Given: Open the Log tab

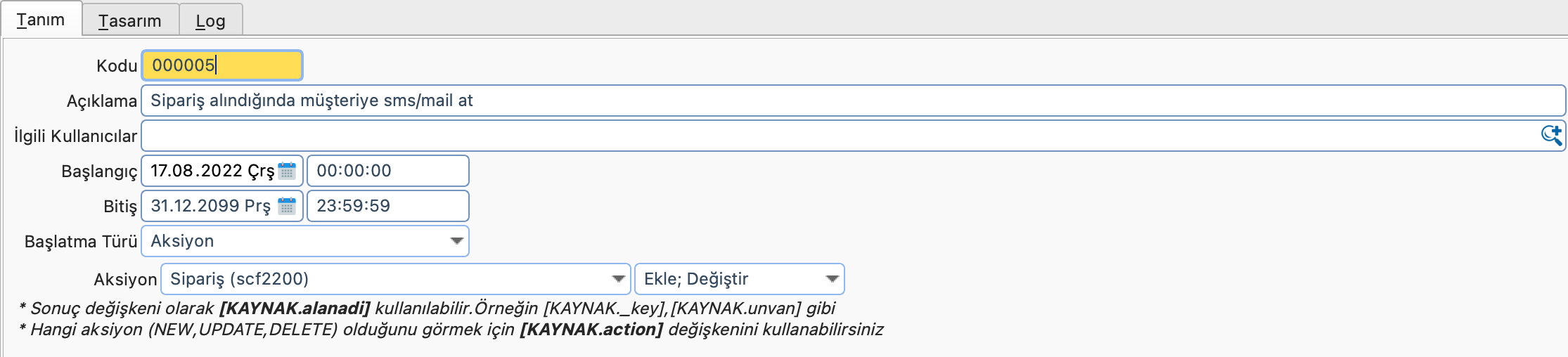Looking at the screenshot, I should pyautogui.click(x=210, y=20).
